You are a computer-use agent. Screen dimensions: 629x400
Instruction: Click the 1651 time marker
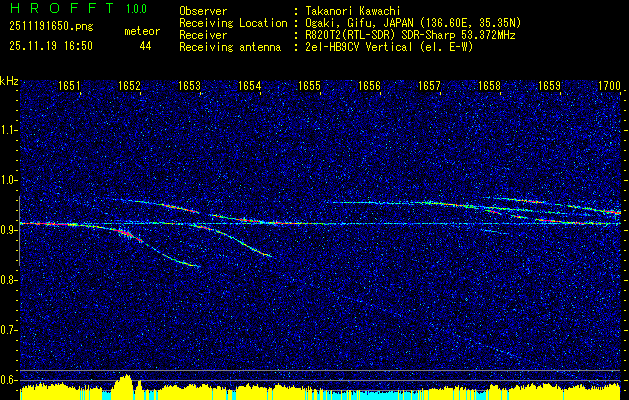pyautogui.click(x=69, y=85)
